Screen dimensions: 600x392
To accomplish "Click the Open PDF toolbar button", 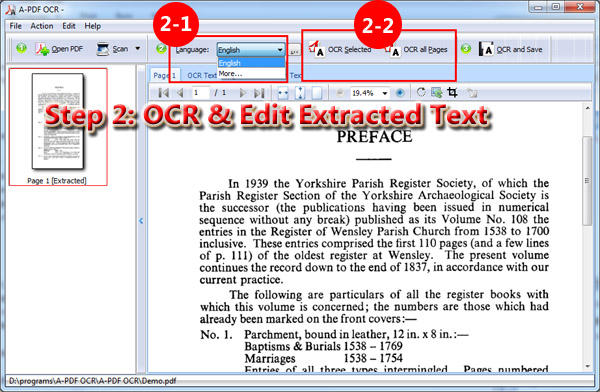I will 60,49.
